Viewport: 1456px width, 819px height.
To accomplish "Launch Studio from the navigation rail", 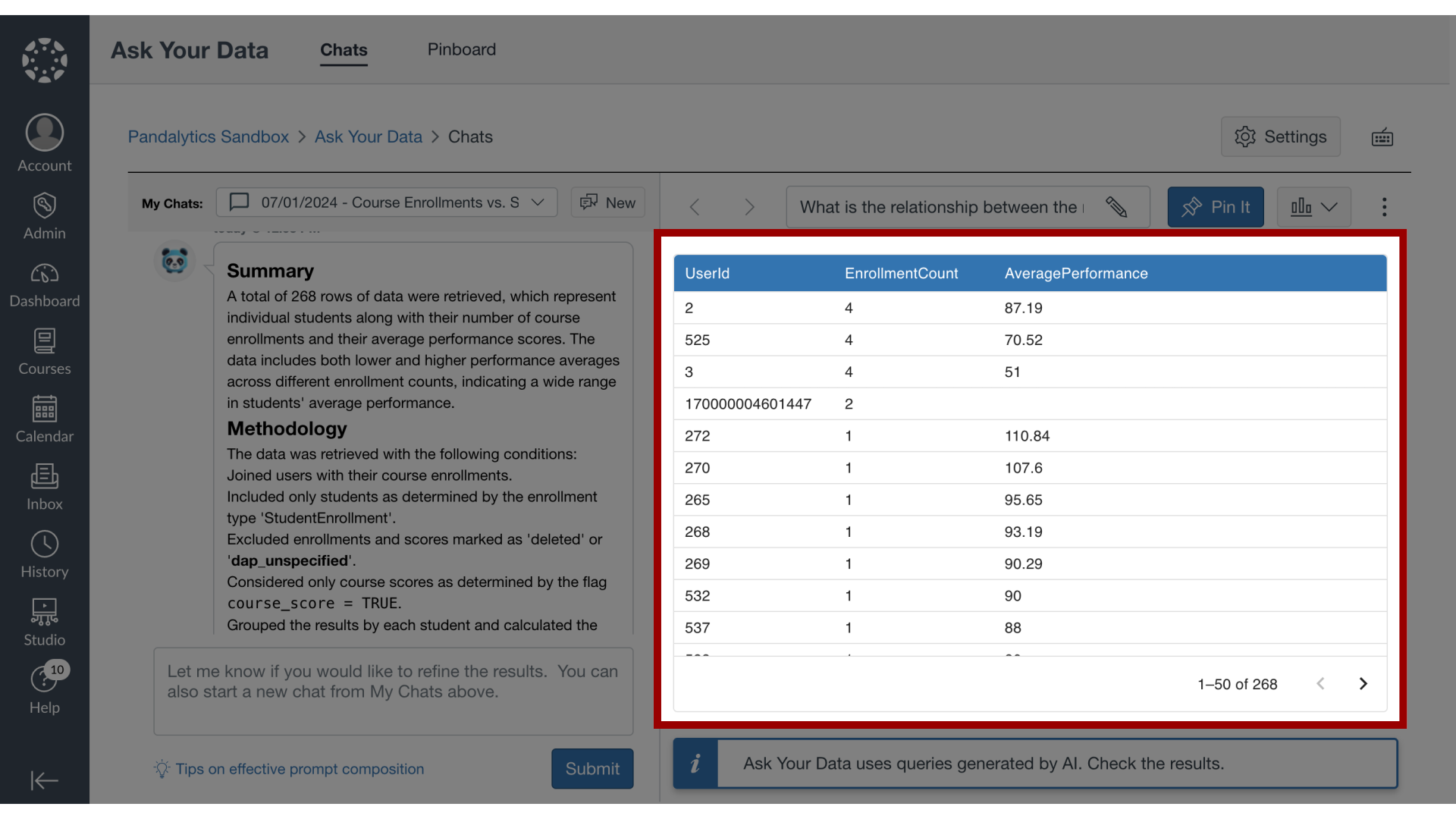I will [44, 620].
